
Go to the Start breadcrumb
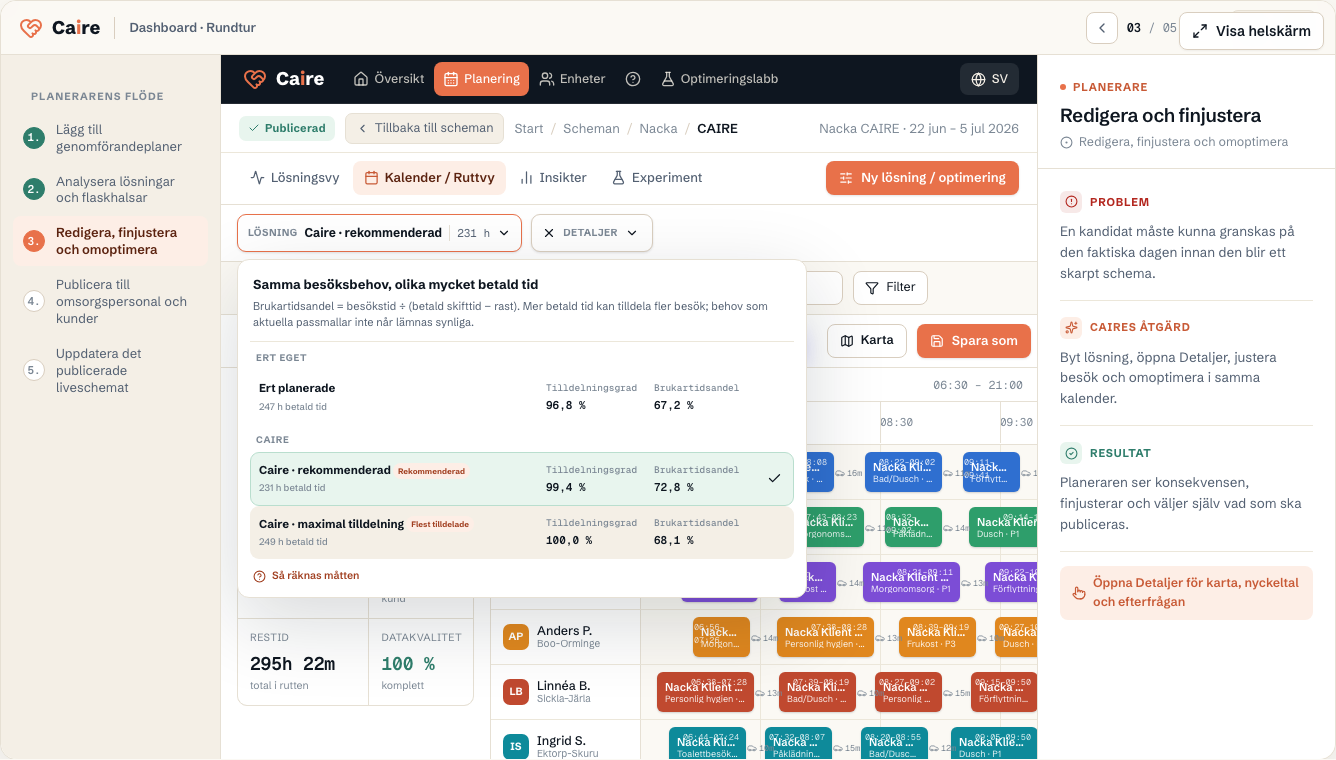point(529,129)
